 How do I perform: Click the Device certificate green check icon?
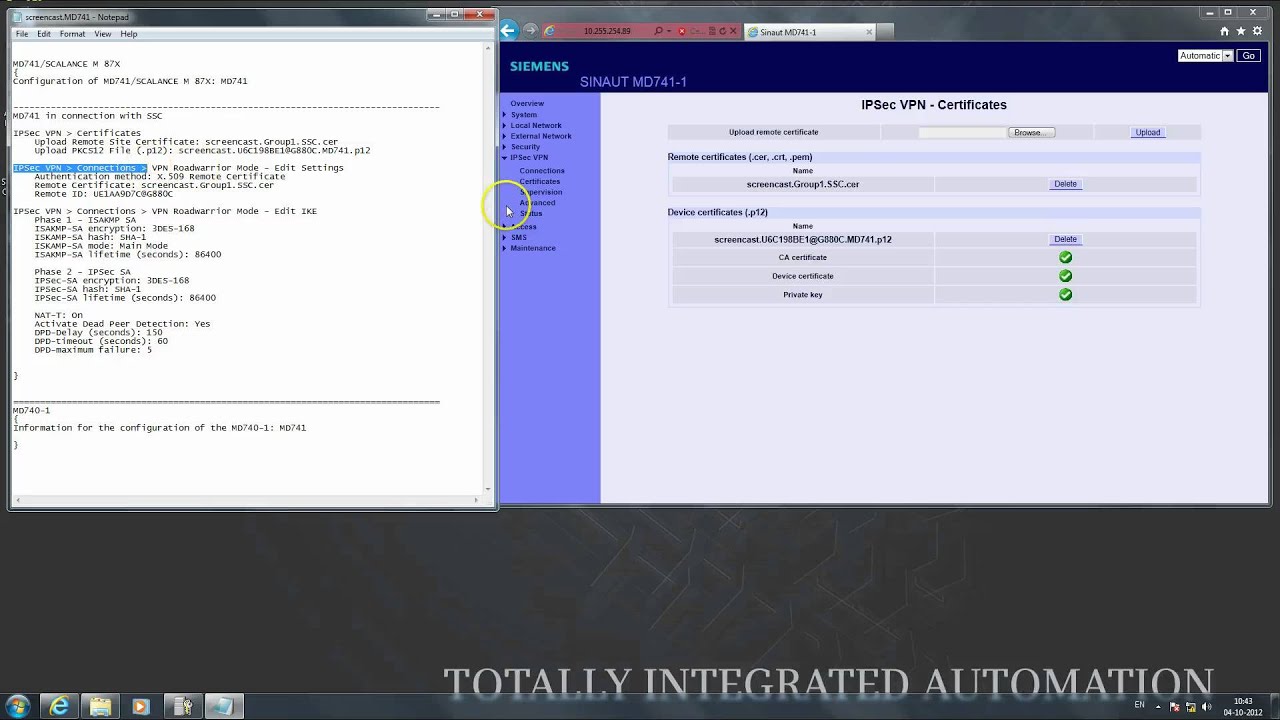1065,276
